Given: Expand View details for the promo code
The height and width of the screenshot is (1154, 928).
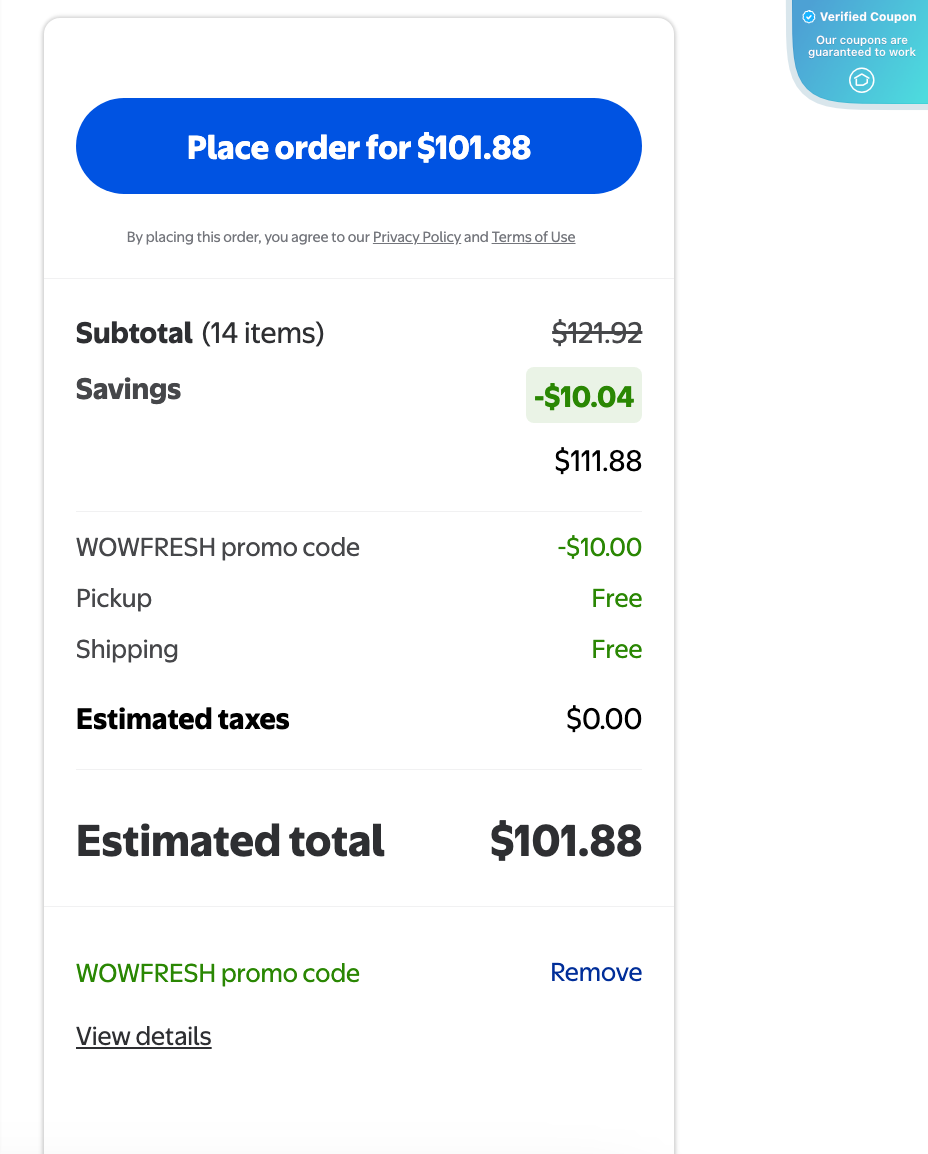Looking at the screenshot, I should [143, 1036].
